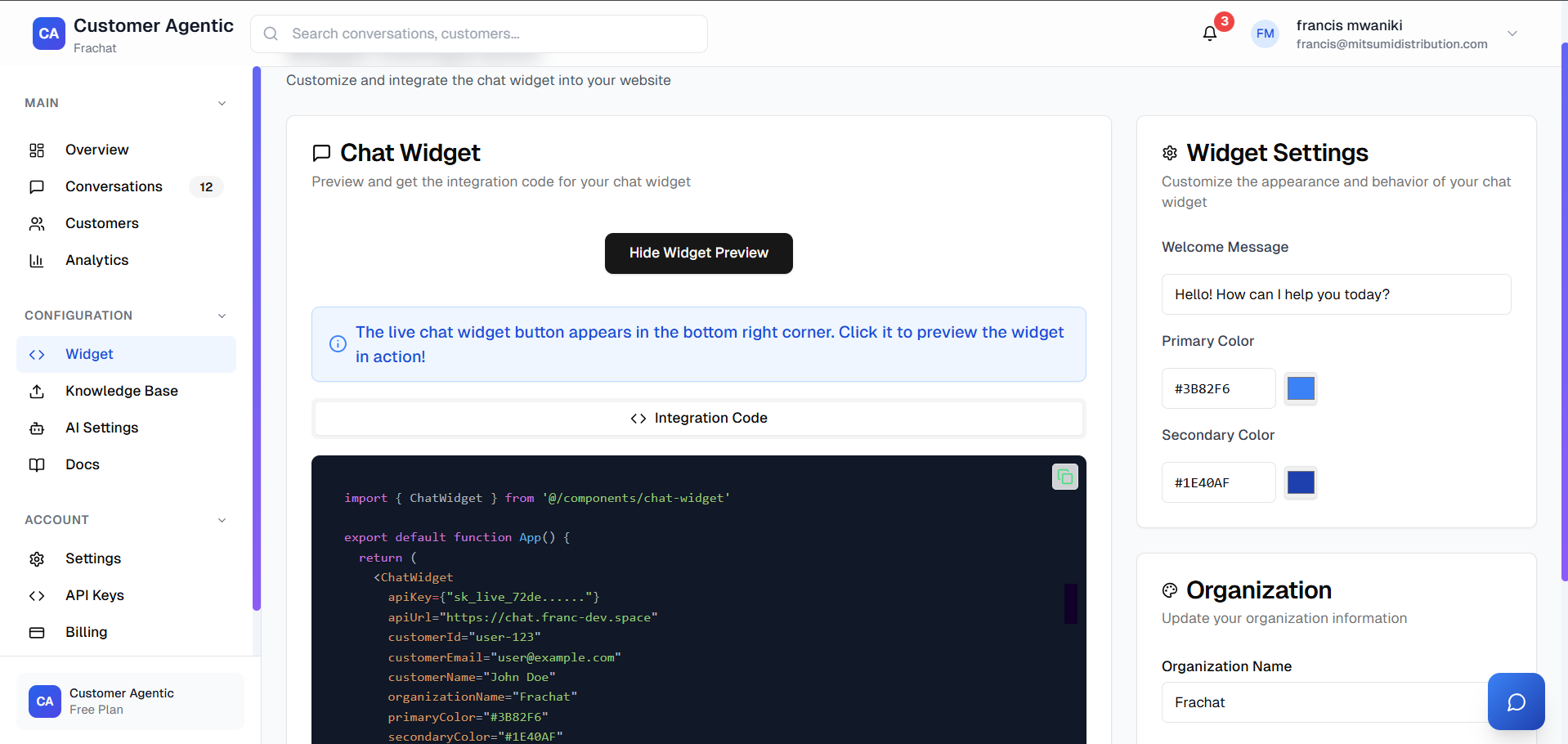The height and width of the screenshot is (744, 1568).
Task: Collapse the CONFIGURATION section
Action: pos(222,316)
